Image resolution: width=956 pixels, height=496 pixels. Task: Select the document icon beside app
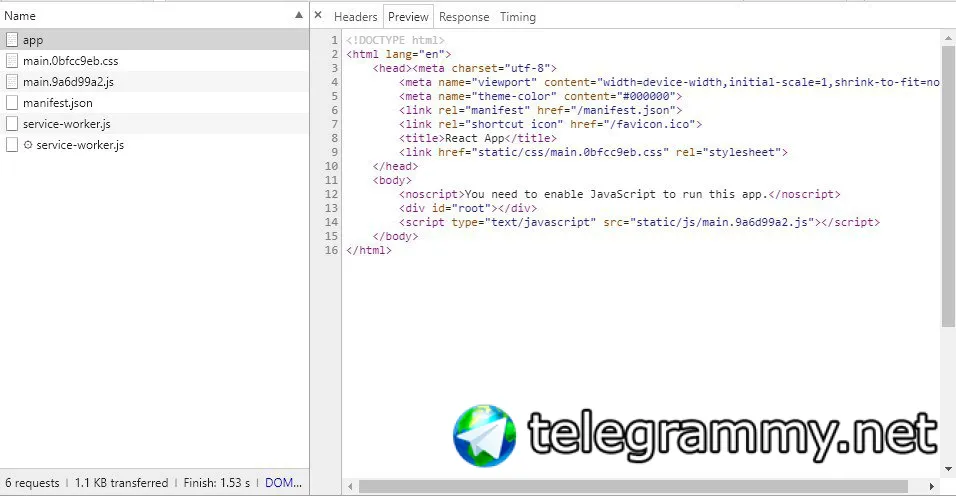tap(12, 40)
